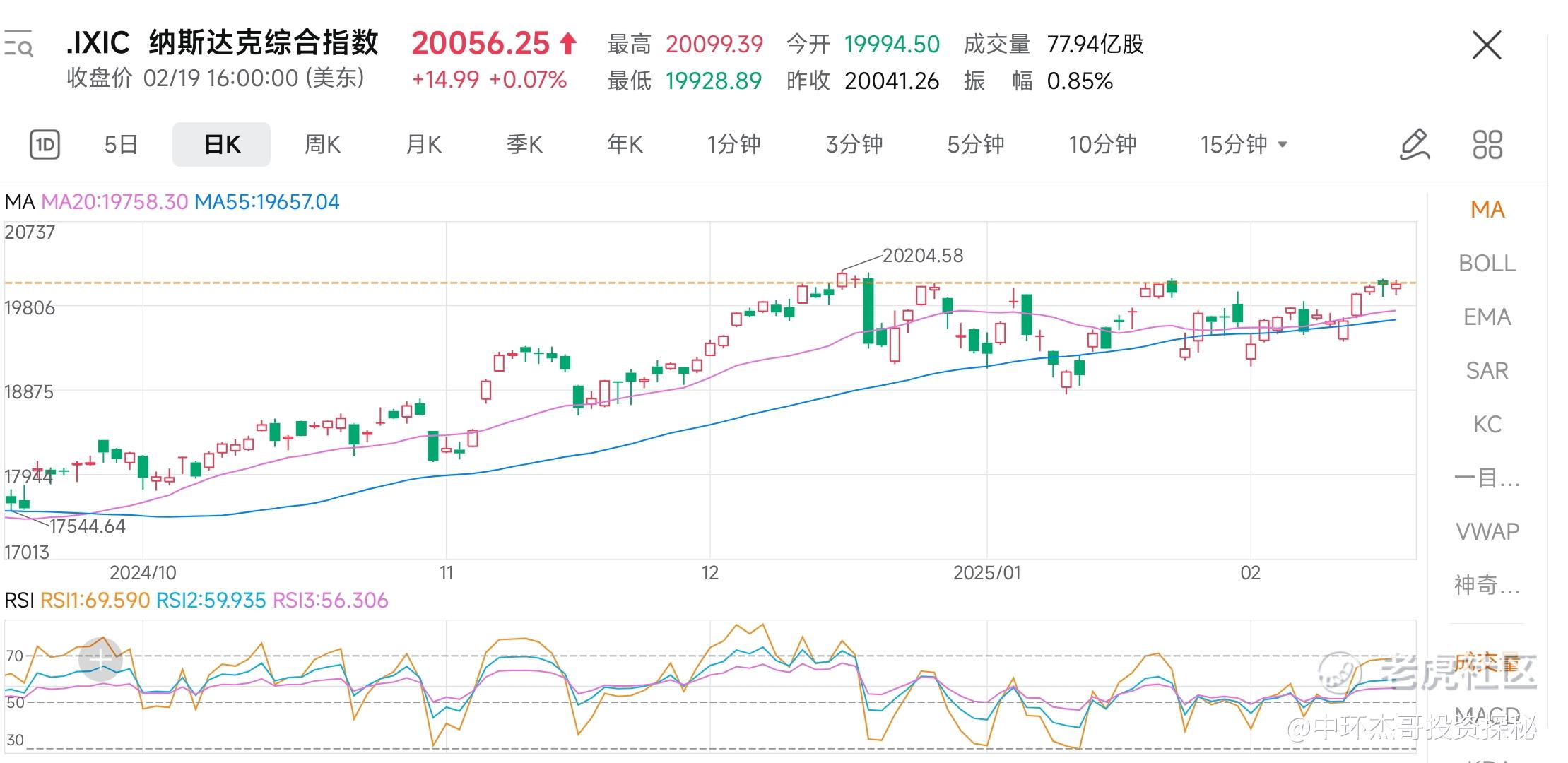Switch to 周K weekly candlestick tab
The width and height of the screenshot is (1568, 763).
[x=322, y=145]
